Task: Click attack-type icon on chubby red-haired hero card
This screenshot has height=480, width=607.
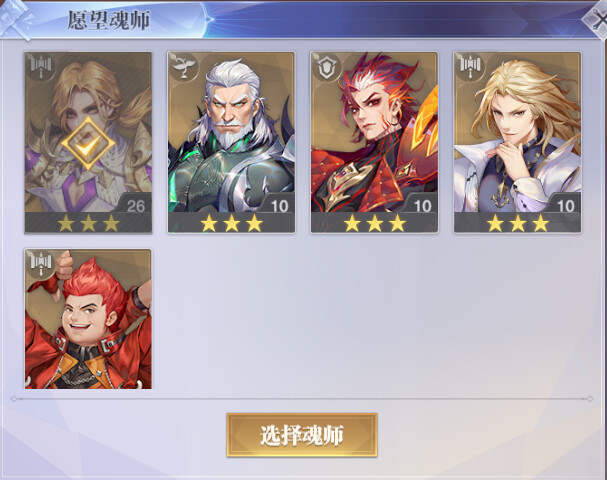Action: [x=41, y=263]
